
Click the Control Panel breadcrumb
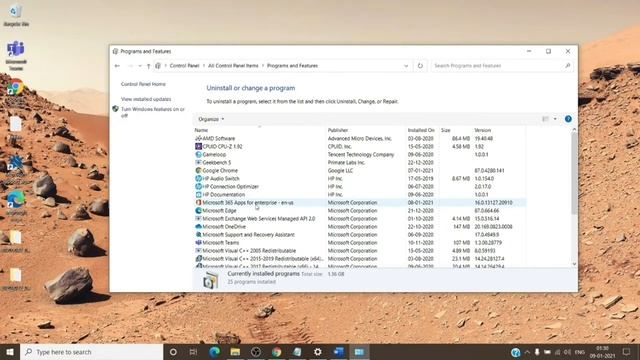[184, 66]
